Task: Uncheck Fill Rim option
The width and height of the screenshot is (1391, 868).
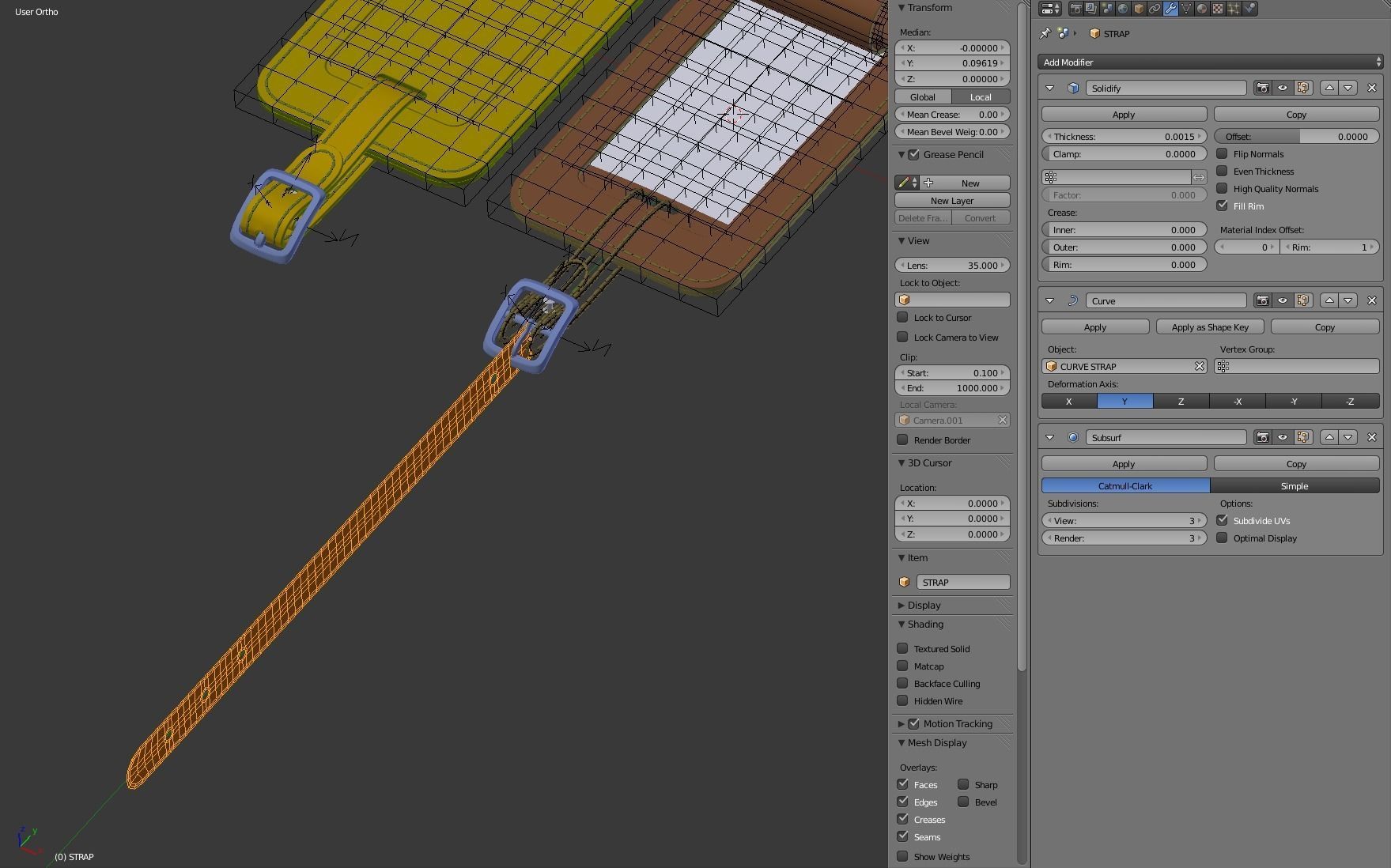Action: (x=1222, y=206)
